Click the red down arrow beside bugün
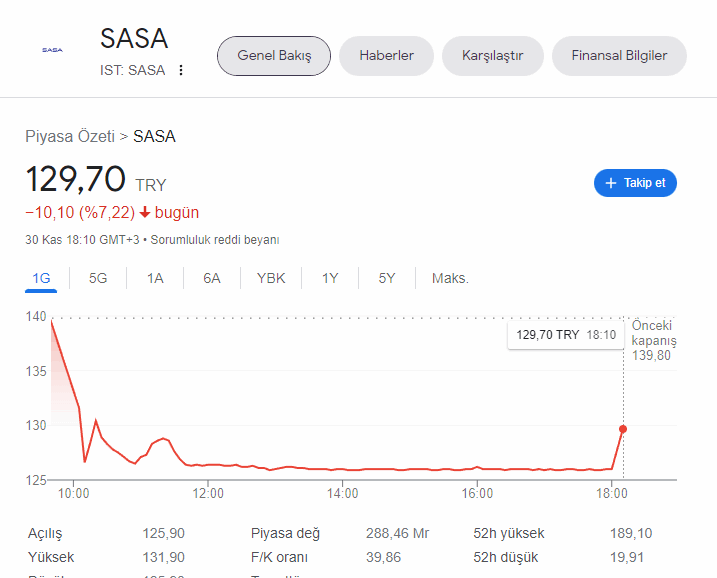This screenshot has width=717, height=578. point(145,212)
